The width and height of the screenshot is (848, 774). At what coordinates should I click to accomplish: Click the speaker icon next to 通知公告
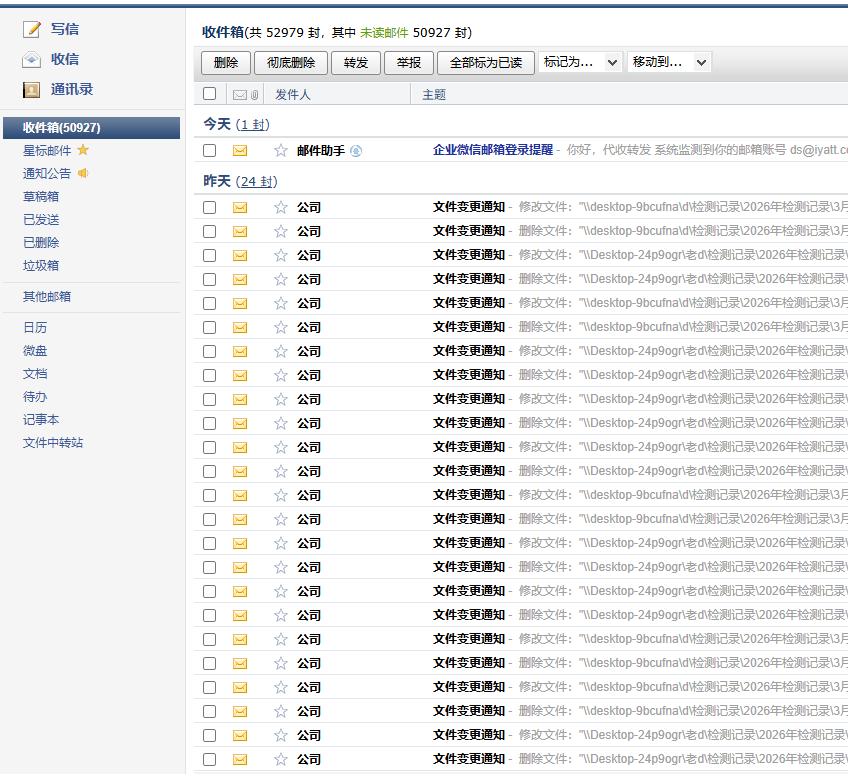click(83, 173)
